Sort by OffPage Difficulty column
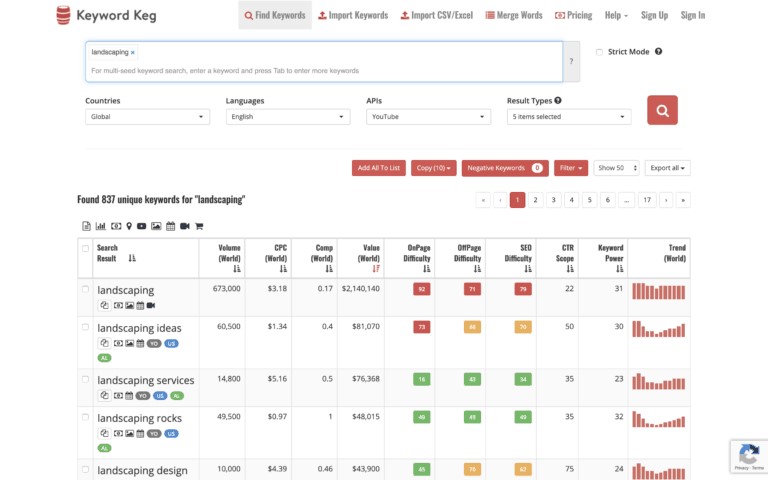Viewport: 768px width, 480px height. coord(478,268)
